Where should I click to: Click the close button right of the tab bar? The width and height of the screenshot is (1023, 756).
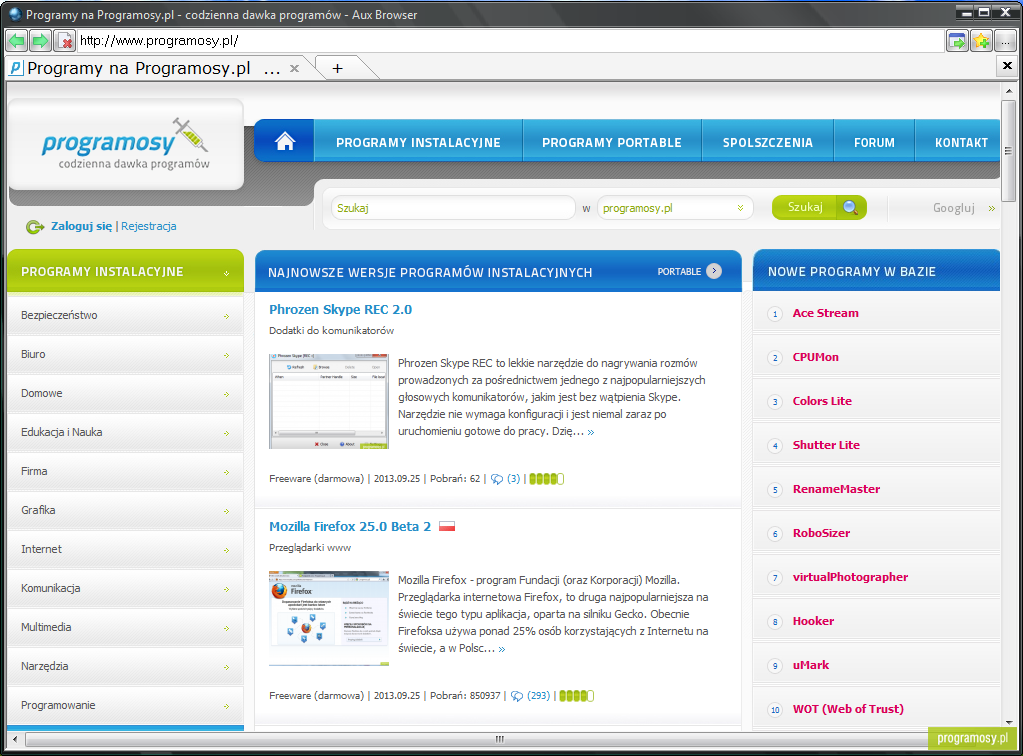click(x=1007, y=65)
